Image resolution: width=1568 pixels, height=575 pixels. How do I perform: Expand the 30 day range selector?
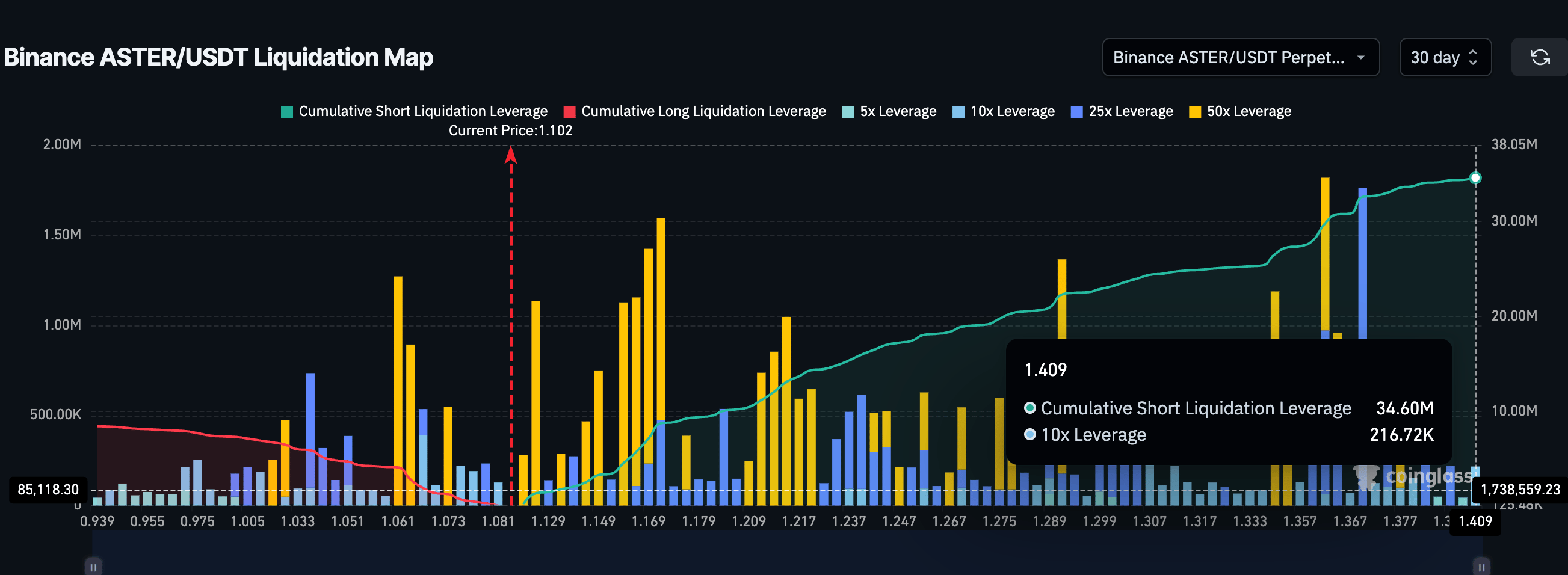pos(1445,57)
